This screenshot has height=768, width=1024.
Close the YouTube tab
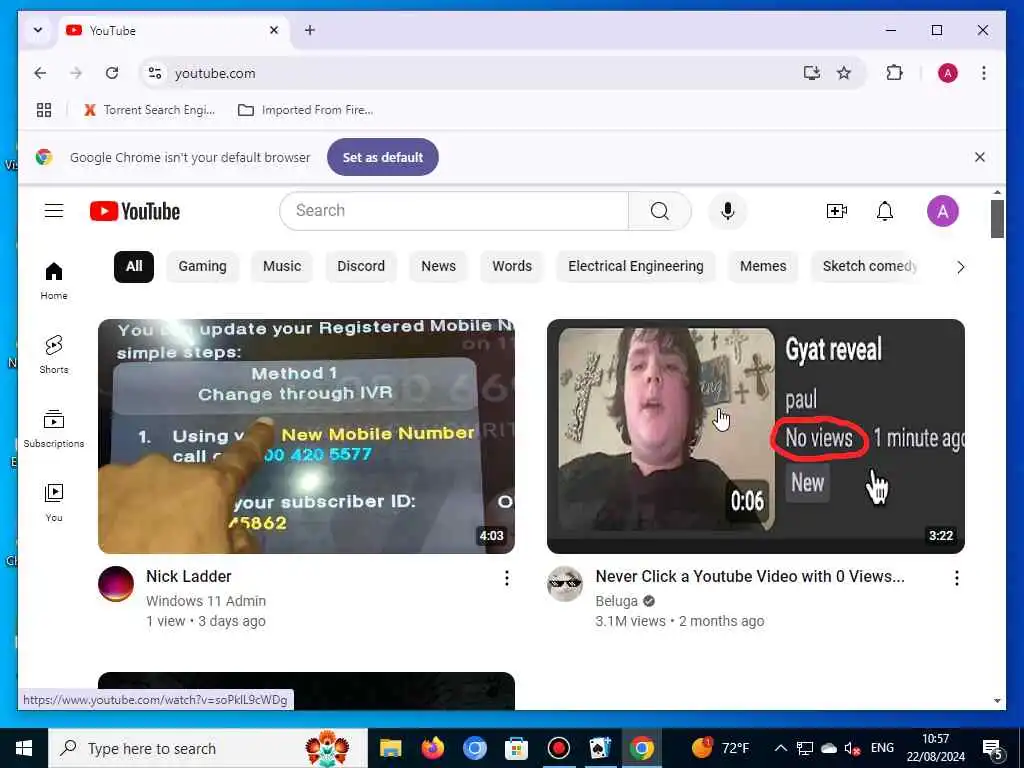point(274,30)
